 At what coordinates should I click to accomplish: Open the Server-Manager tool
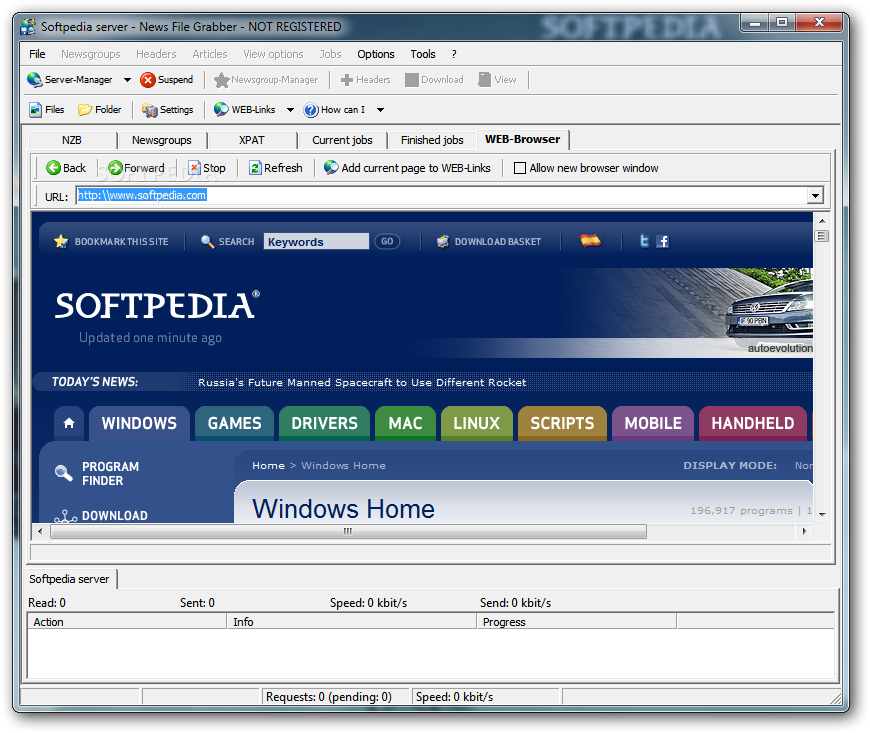[x=69, y=80]
